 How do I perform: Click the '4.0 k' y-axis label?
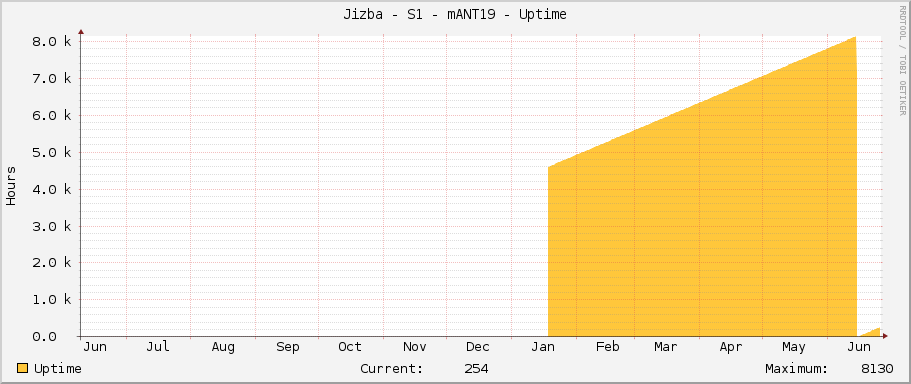52,189
